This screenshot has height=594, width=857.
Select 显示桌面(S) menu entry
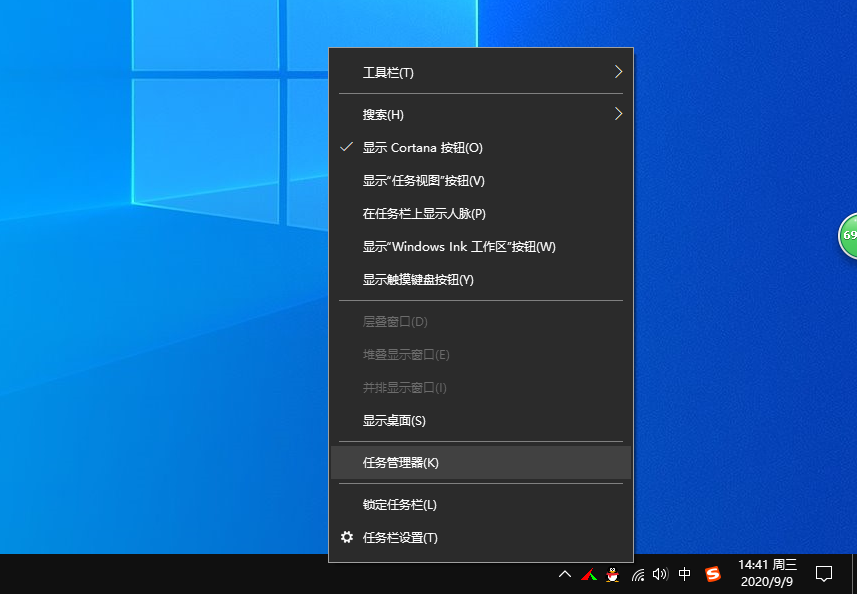click(x=480, y=420)
